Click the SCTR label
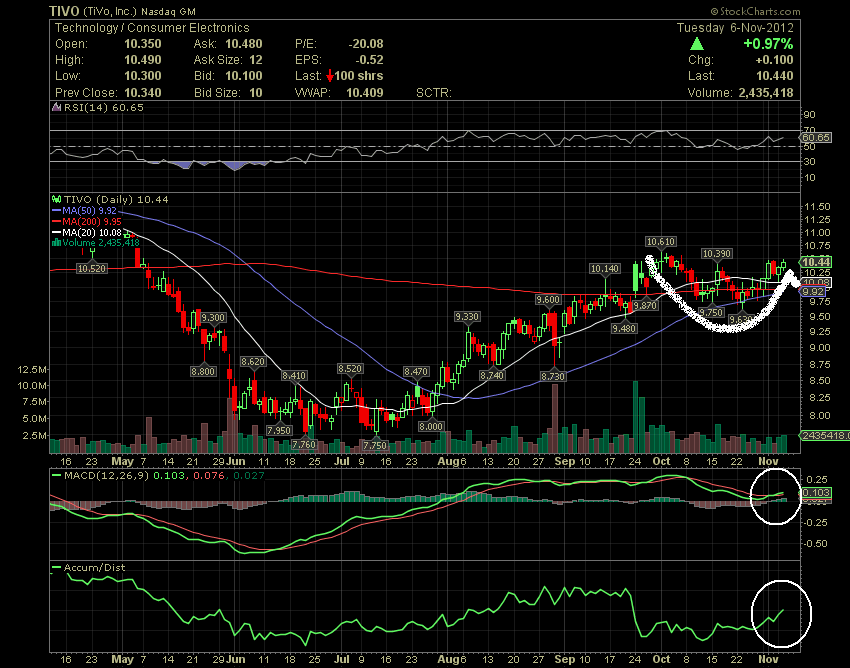The width and height of the screenshot is (850, 668). [x=434, y=93]
